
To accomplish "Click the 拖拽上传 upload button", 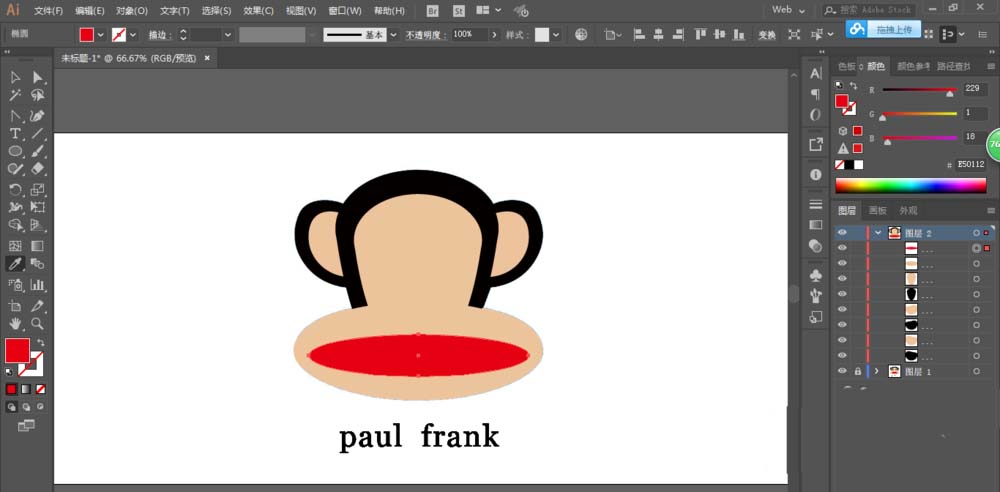I will click(x=883, y=29).
